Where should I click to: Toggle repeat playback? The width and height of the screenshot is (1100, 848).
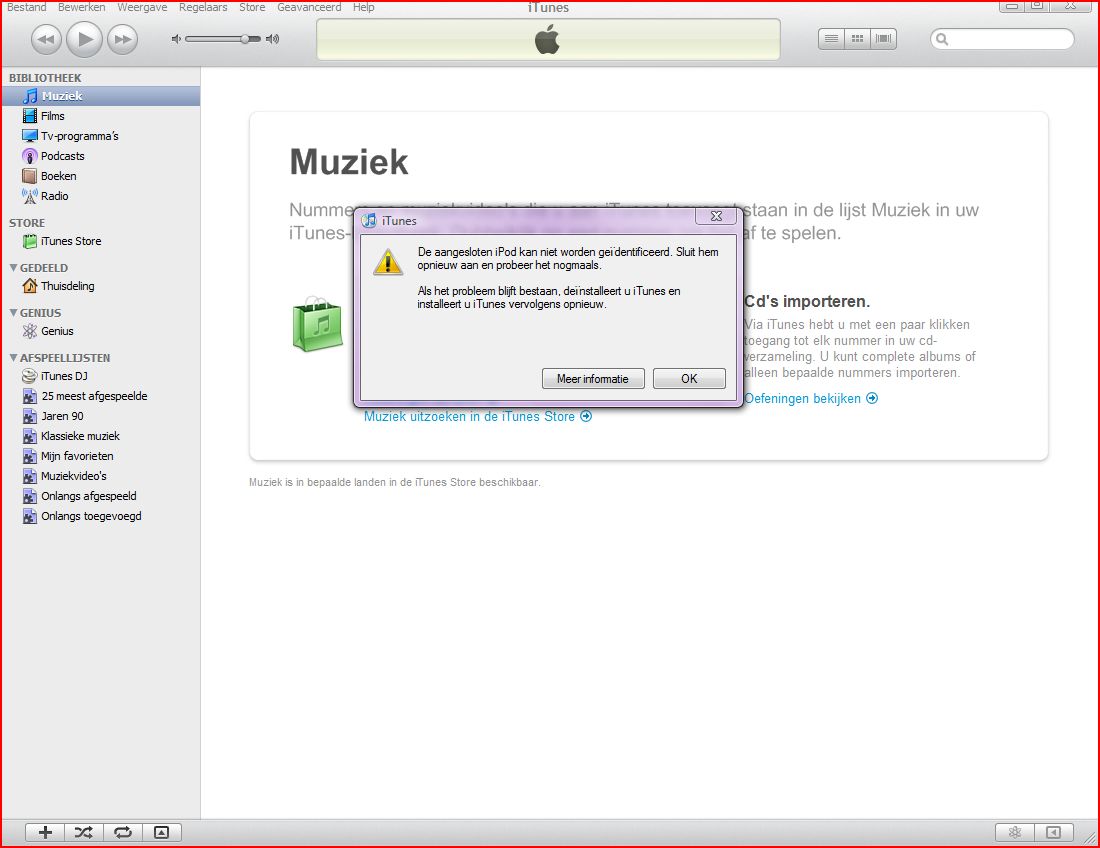pyautogui.click(x=123, y=833)
